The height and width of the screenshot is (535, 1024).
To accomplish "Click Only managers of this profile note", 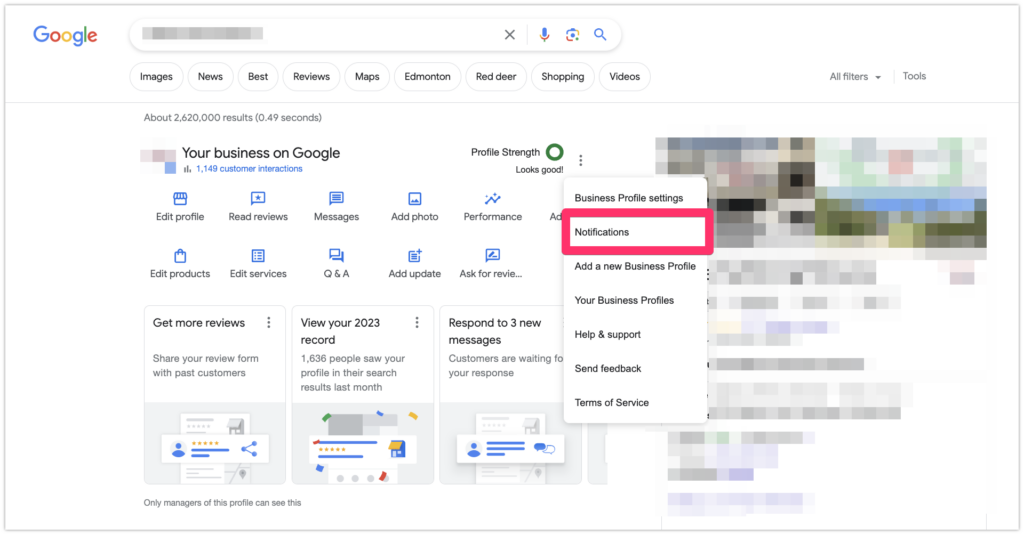I will (x=223, y=502).
